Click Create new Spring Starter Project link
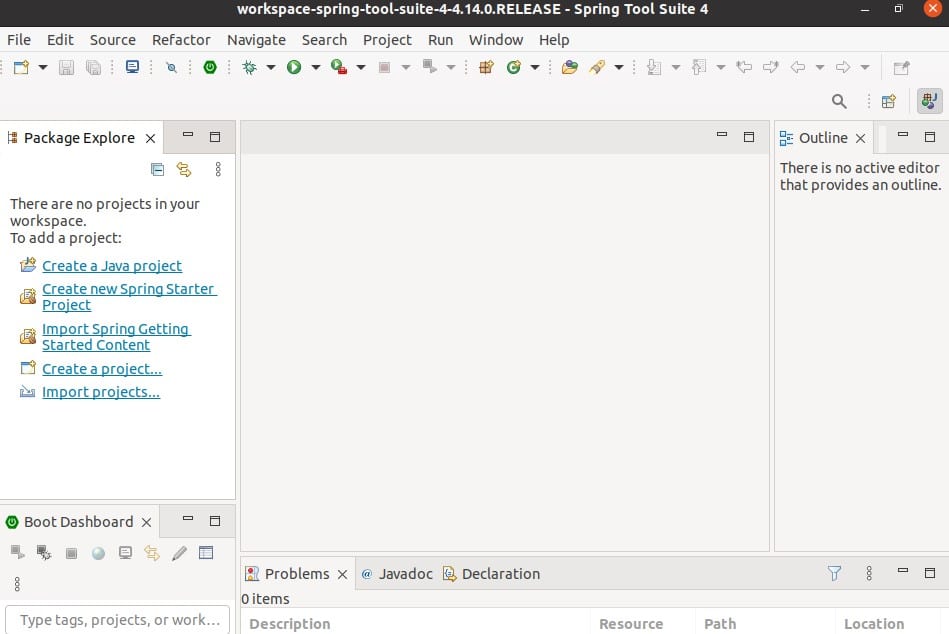 click(129, 296)
